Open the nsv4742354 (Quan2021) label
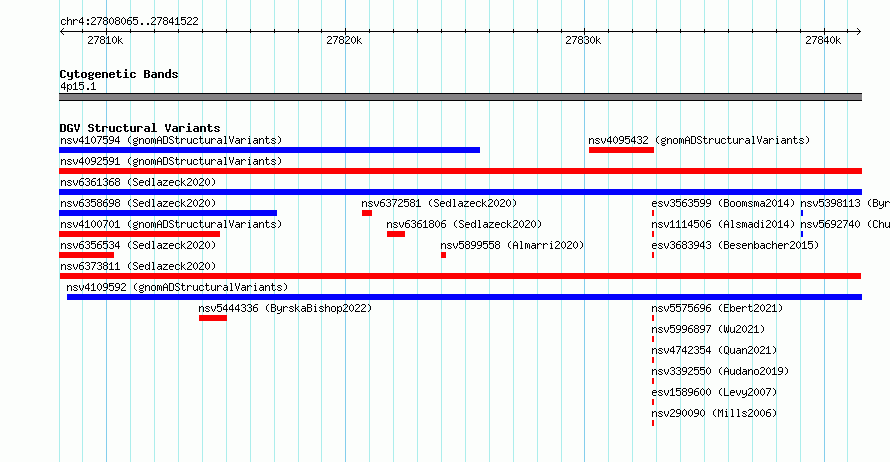This screenshot has height=462, width=890. [x=714, y=350]
